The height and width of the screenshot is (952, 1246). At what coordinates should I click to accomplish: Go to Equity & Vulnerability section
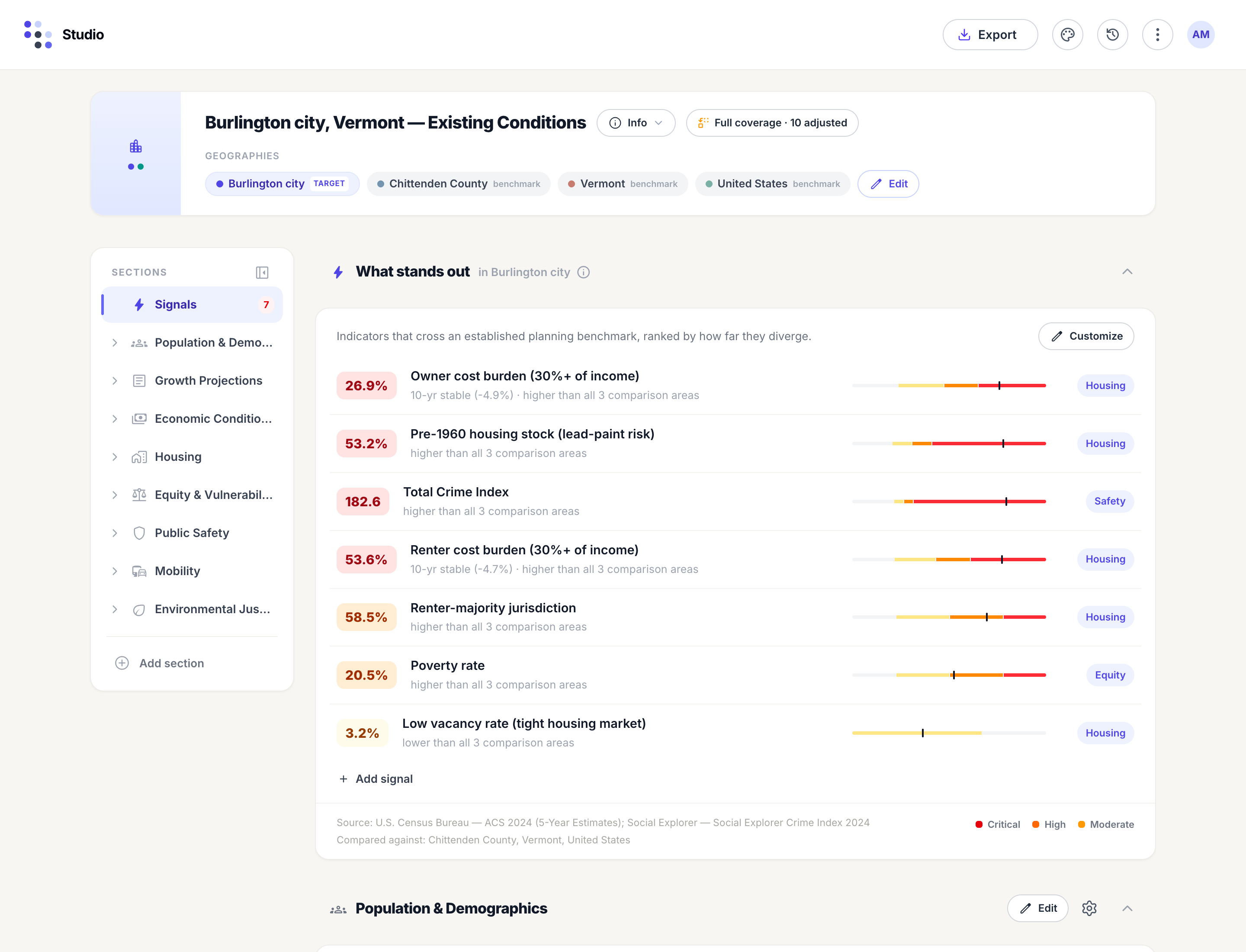point(192,495)
